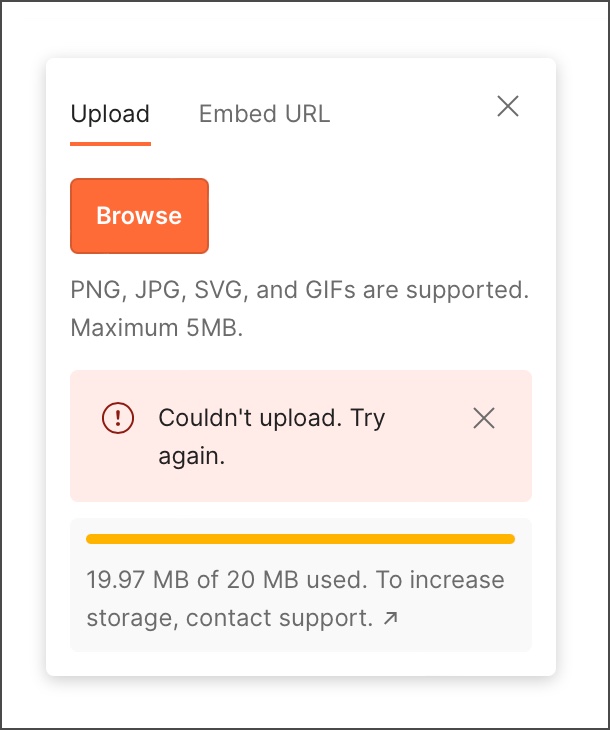Image resolution: width=610 pixels, height=730 pixels.
Task: Click the orange Browse button
Action: (x=139, y=216)
